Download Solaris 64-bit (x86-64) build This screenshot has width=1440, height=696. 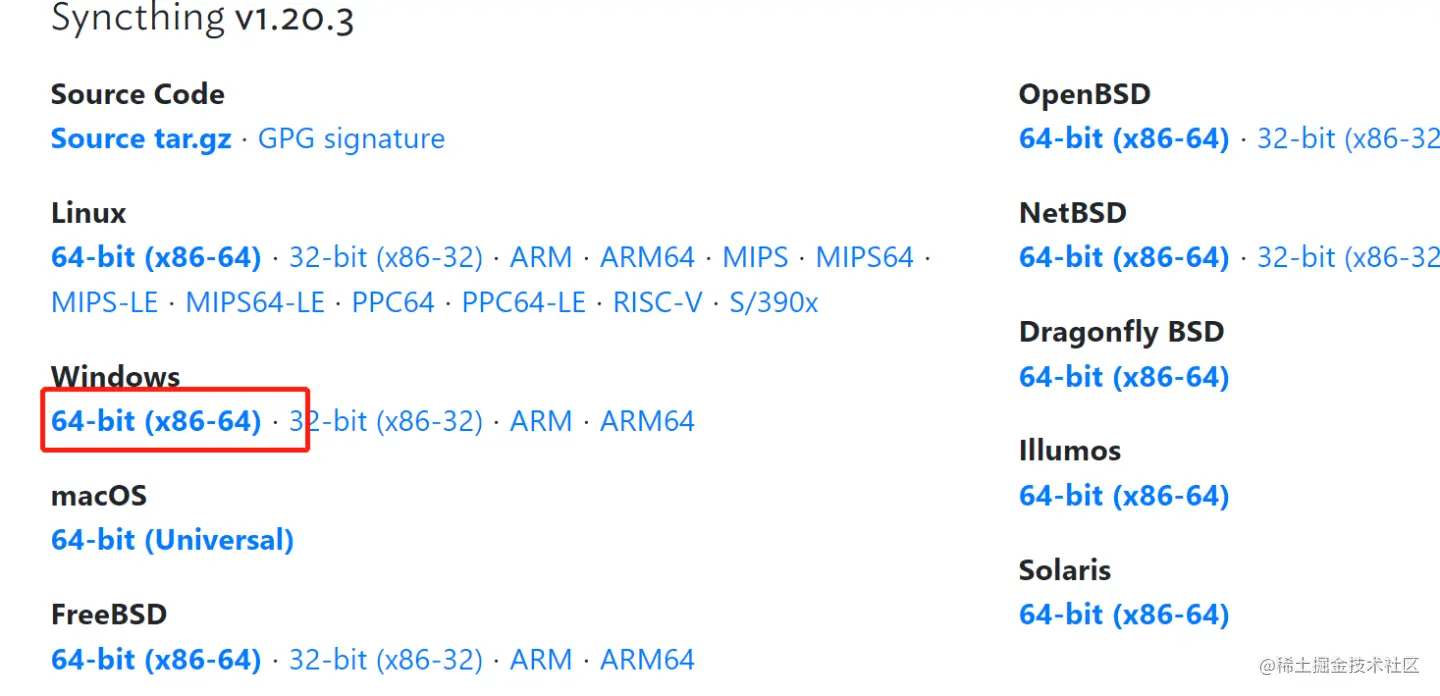1123,615
